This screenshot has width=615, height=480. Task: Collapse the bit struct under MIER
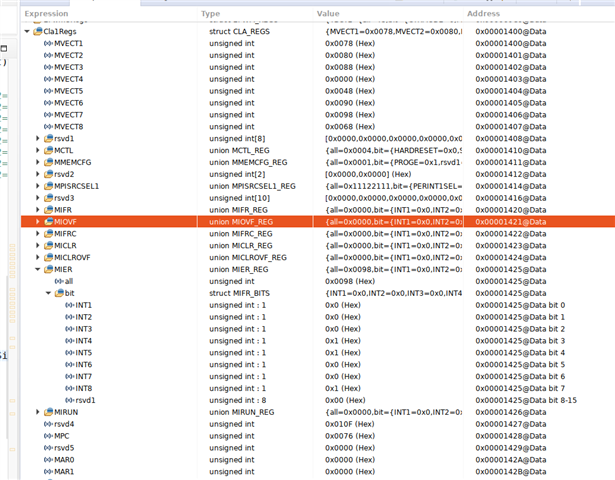click(48, 293)
